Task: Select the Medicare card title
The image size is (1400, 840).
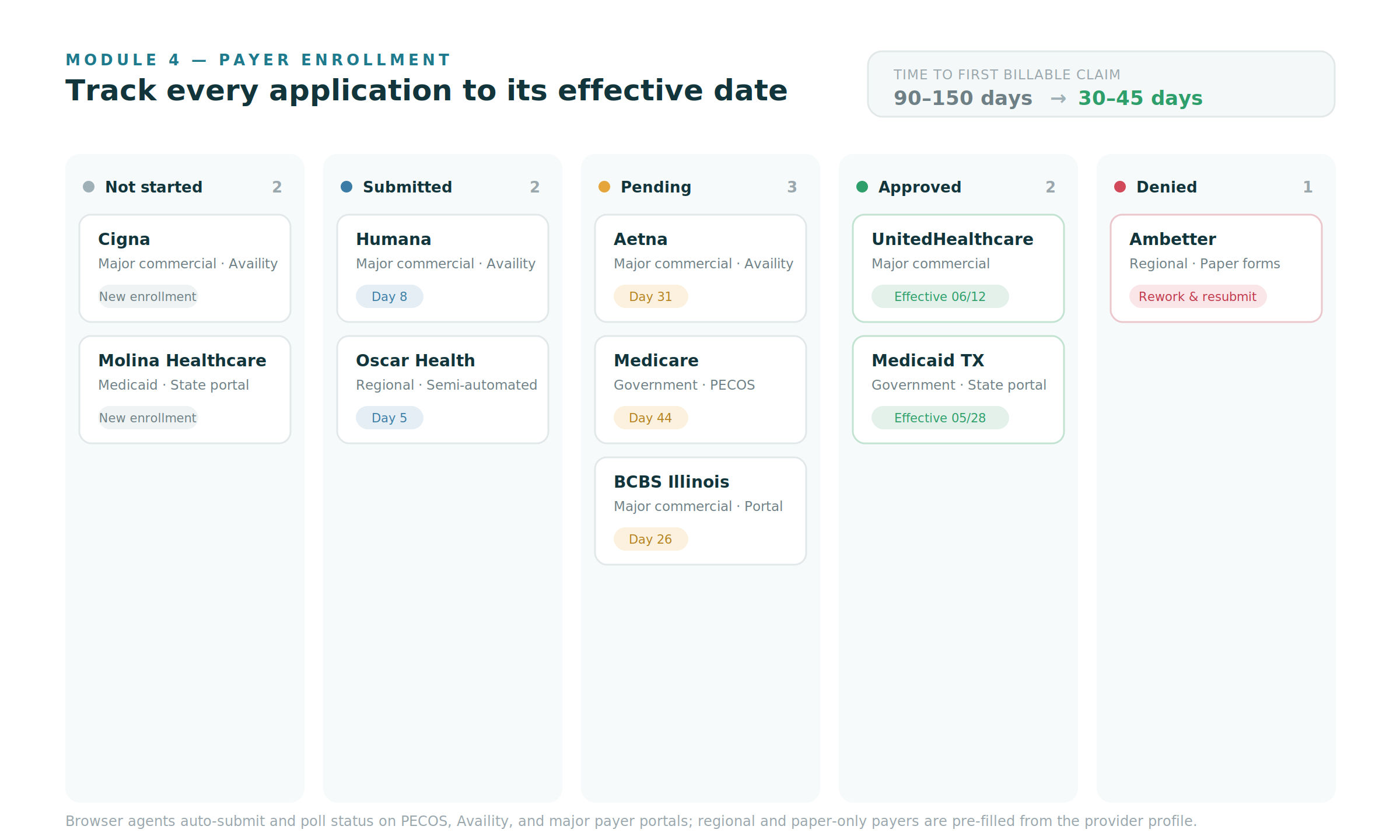Action: click(x=656, y=360)
